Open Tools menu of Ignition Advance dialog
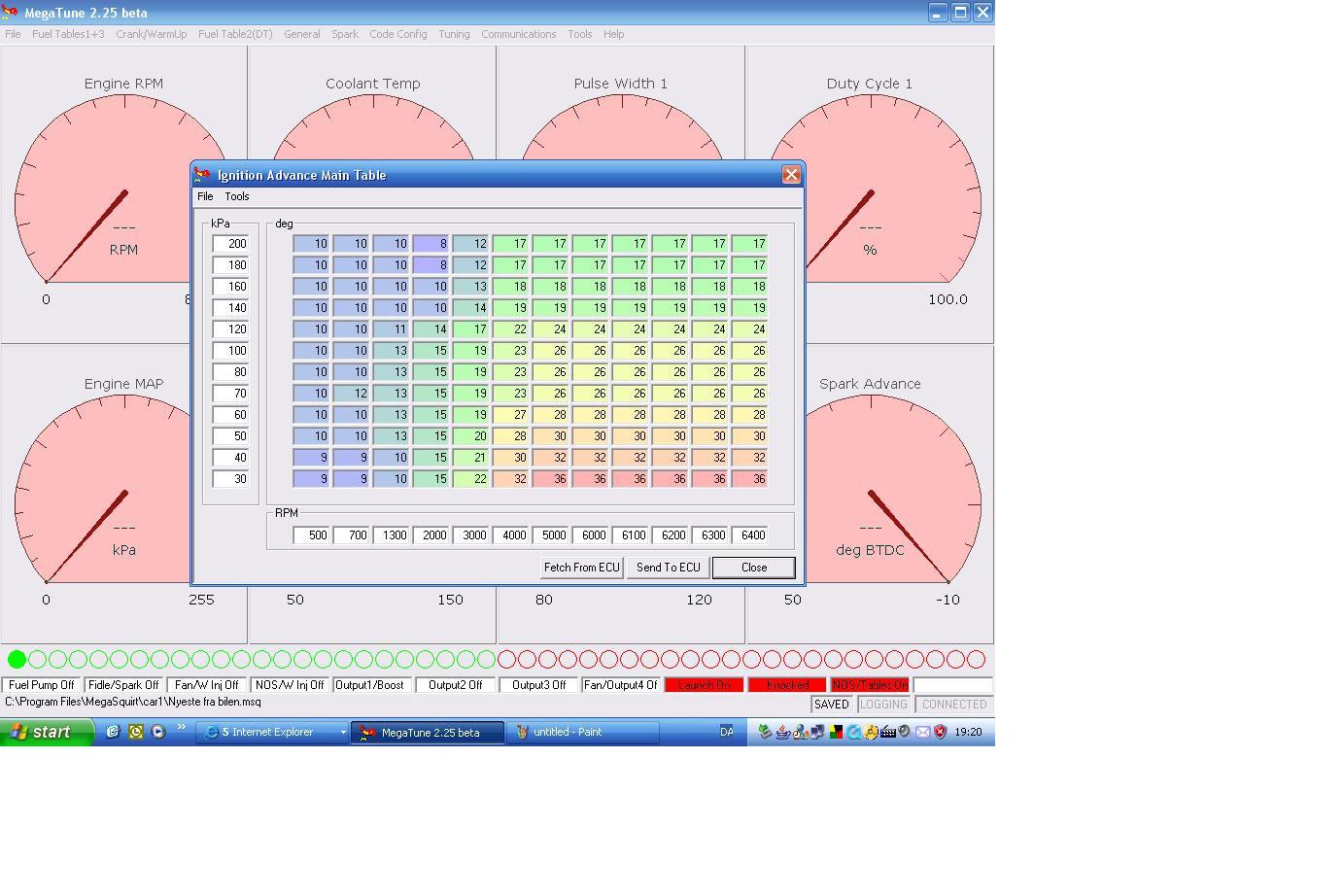Viewport: 1344px width, 896px height. pyautogui.click(x=237, y=196)
